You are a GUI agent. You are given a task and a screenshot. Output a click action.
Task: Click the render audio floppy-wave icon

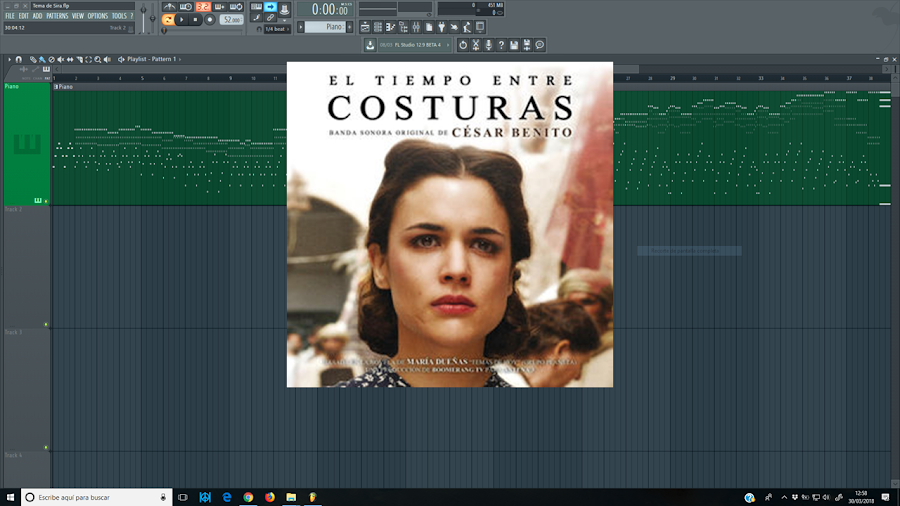[x=527, y=45]
